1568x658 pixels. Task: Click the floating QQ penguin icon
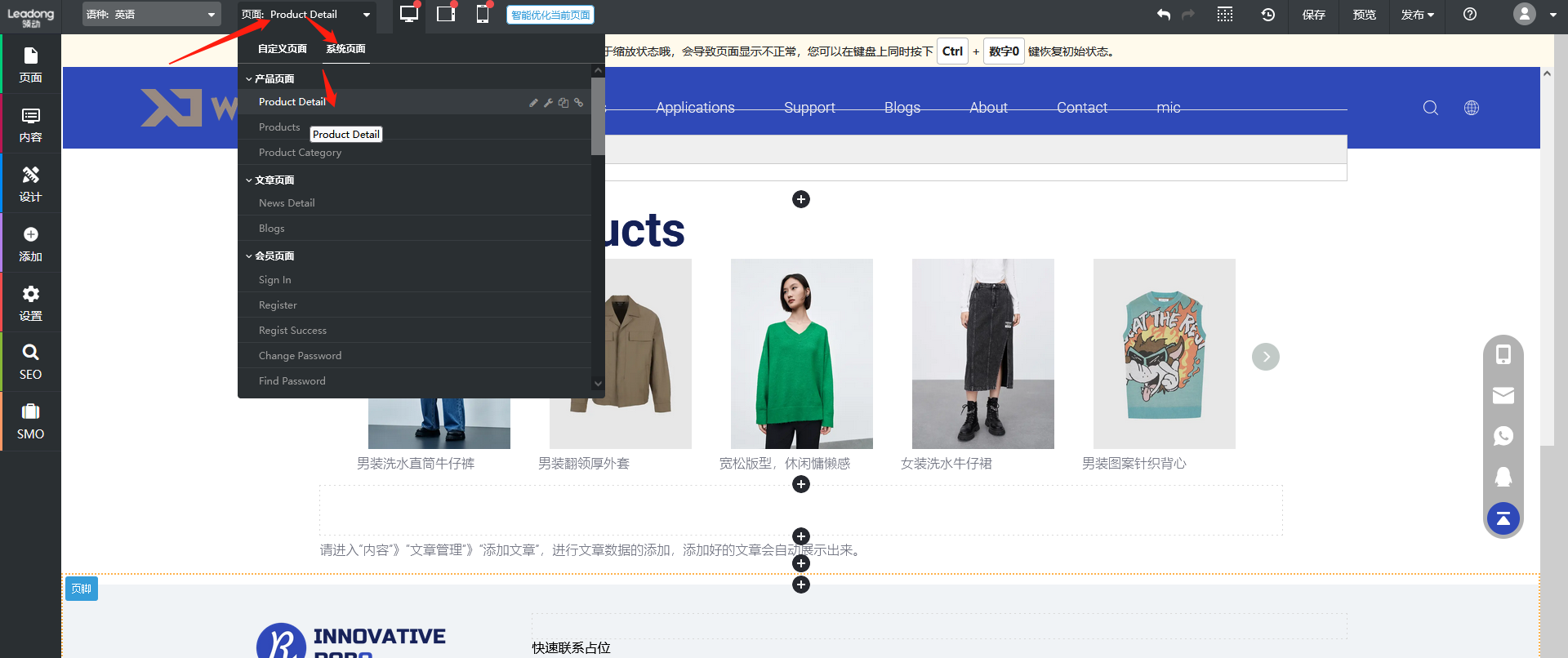coord(1503,477)
